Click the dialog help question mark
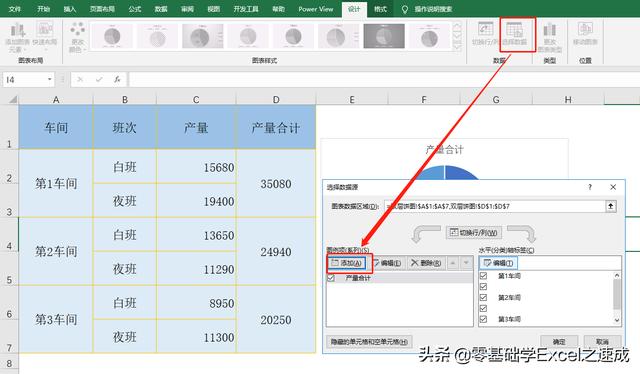The height and width of the screenshot is (374, 640). (x=590, y=187)
